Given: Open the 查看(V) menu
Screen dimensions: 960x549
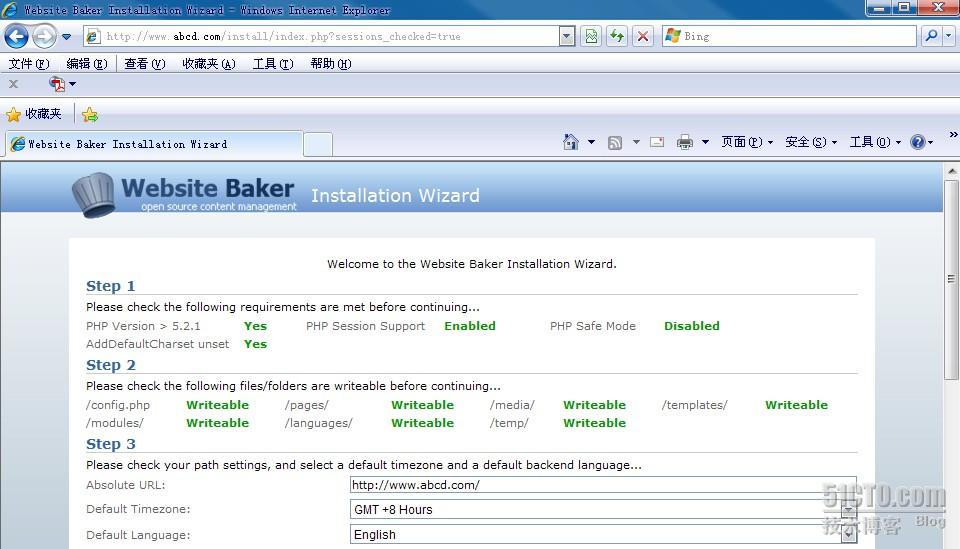Looking at the screenshot, I should (x=144, y=64).
